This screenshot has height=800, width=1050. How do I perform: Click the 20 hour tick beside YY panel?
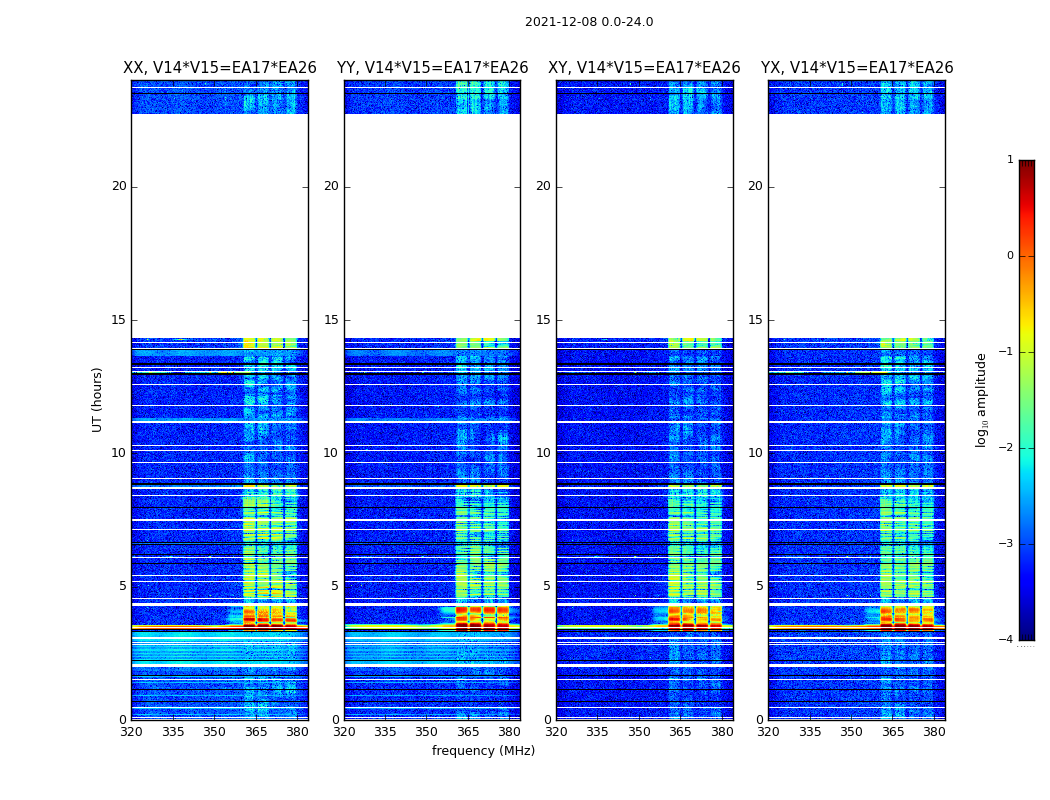coord(331,186)
